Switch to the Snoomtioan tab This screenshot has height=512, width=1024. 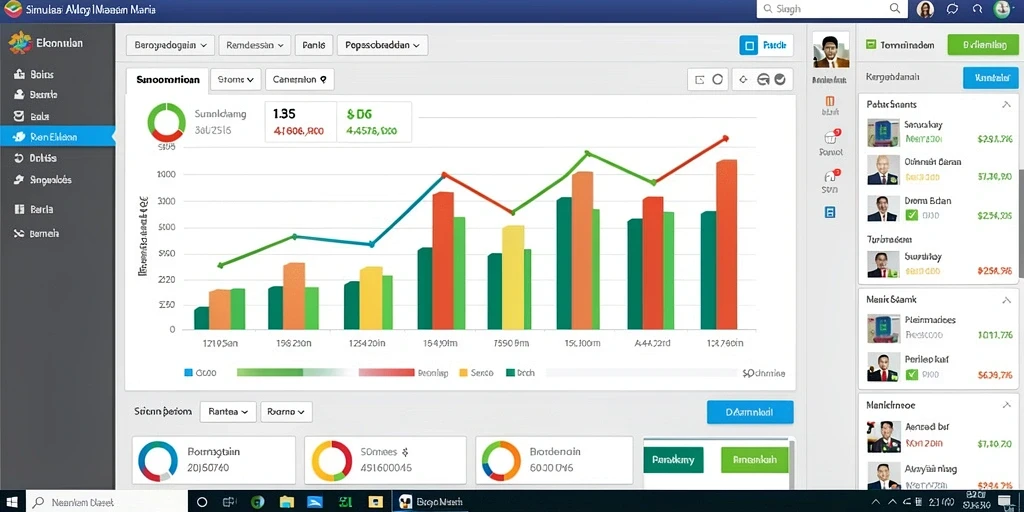pyautogui.click(x=168, y=80)
